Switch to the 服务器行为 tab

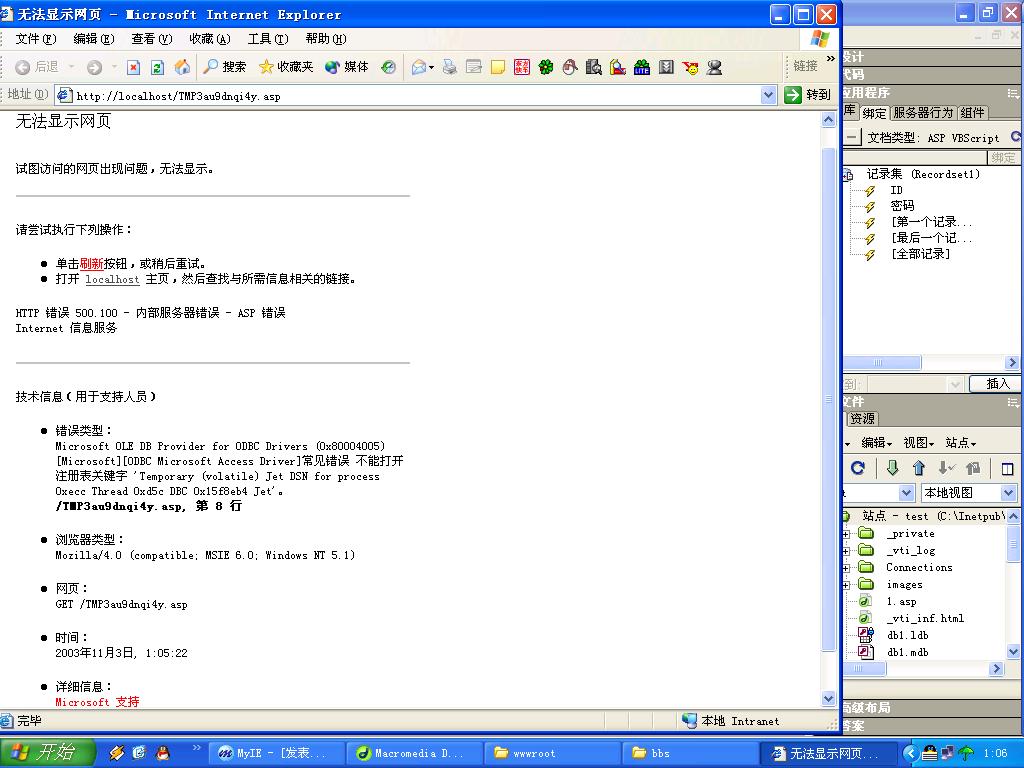pyautogui.click(x=922, y=113)
